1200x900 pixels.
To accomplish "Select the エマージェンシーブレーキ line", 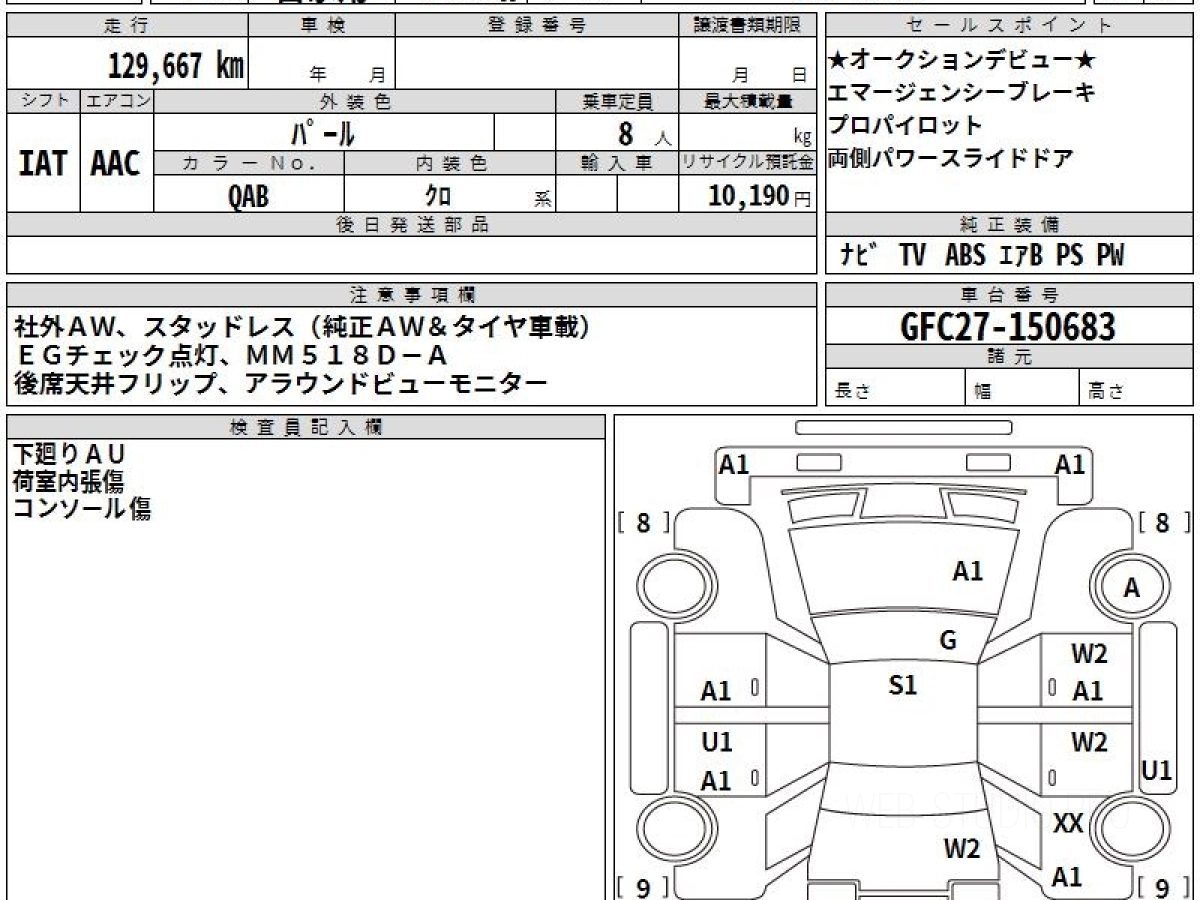I will 962,94.
